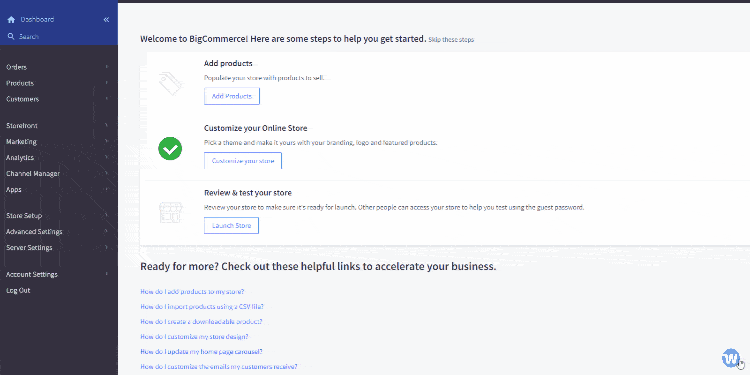Expand the Storefront menu
Viewport: 750px width, 375px height.
tap(59, 125)
